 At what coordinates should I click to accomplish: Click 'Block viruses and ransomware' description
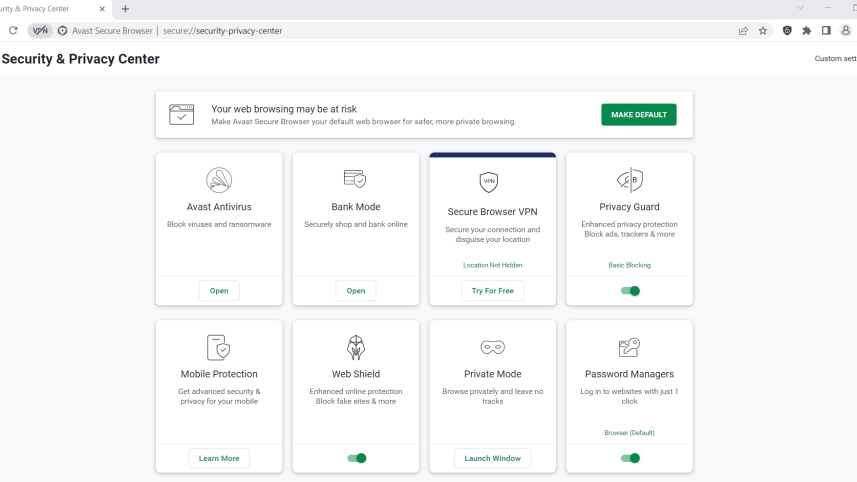(x=219, y=224)
